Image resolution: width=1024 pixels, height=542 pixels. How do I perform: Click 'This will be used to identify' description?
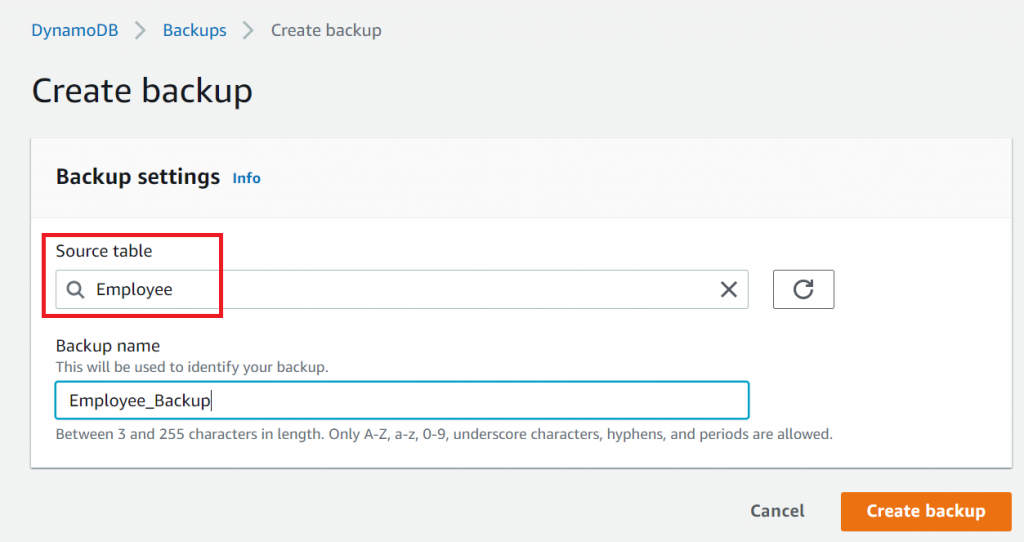coord(192,367)
